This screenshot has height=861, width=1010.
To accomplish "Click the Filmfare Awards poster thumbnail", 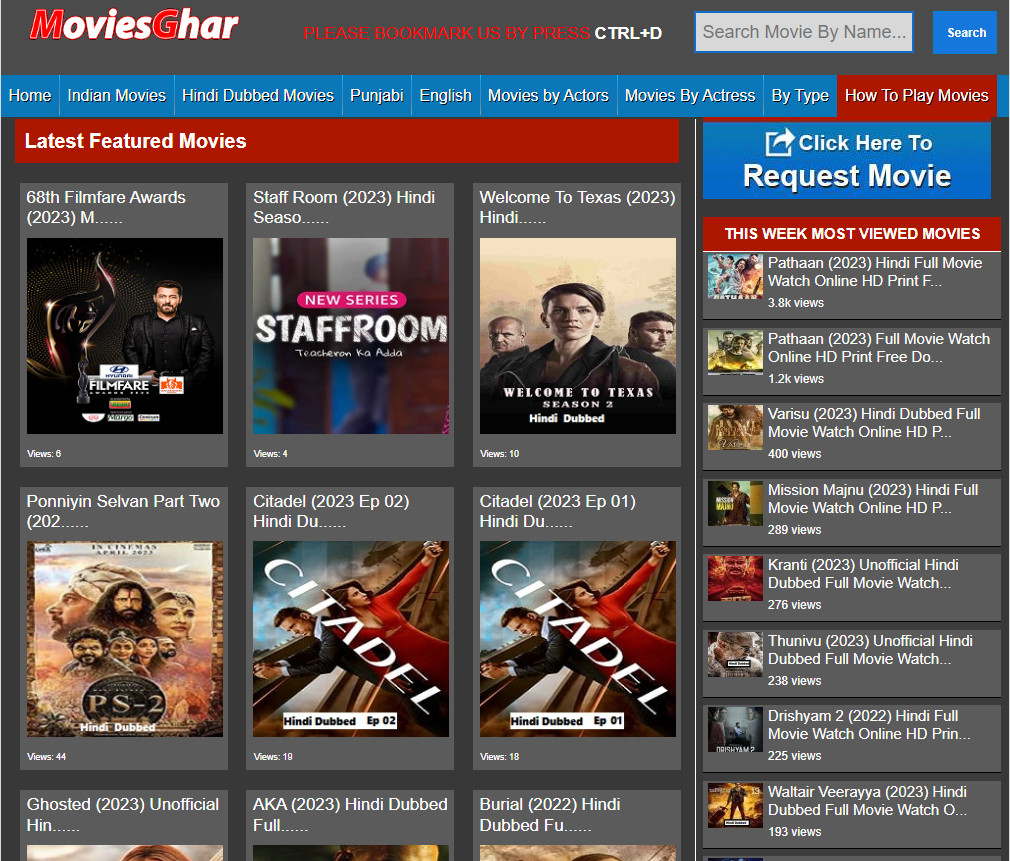I will tap(125, 336).
